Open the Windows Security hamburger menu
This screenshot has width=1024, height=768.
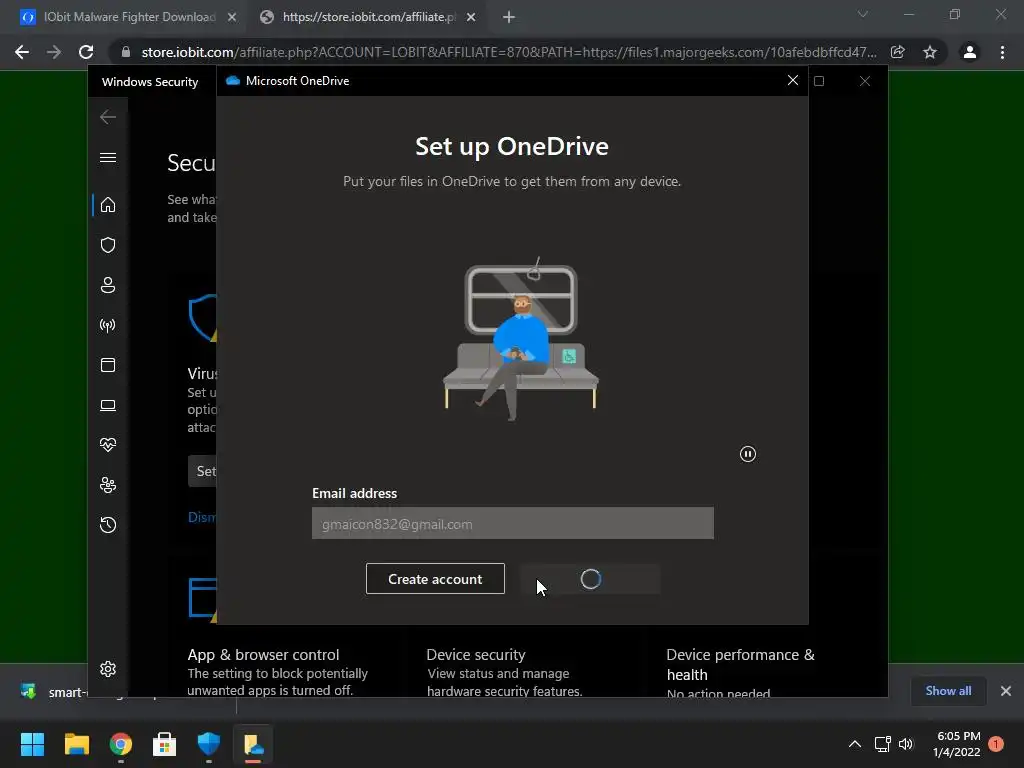pyautogui.click(x=108, y=157)
